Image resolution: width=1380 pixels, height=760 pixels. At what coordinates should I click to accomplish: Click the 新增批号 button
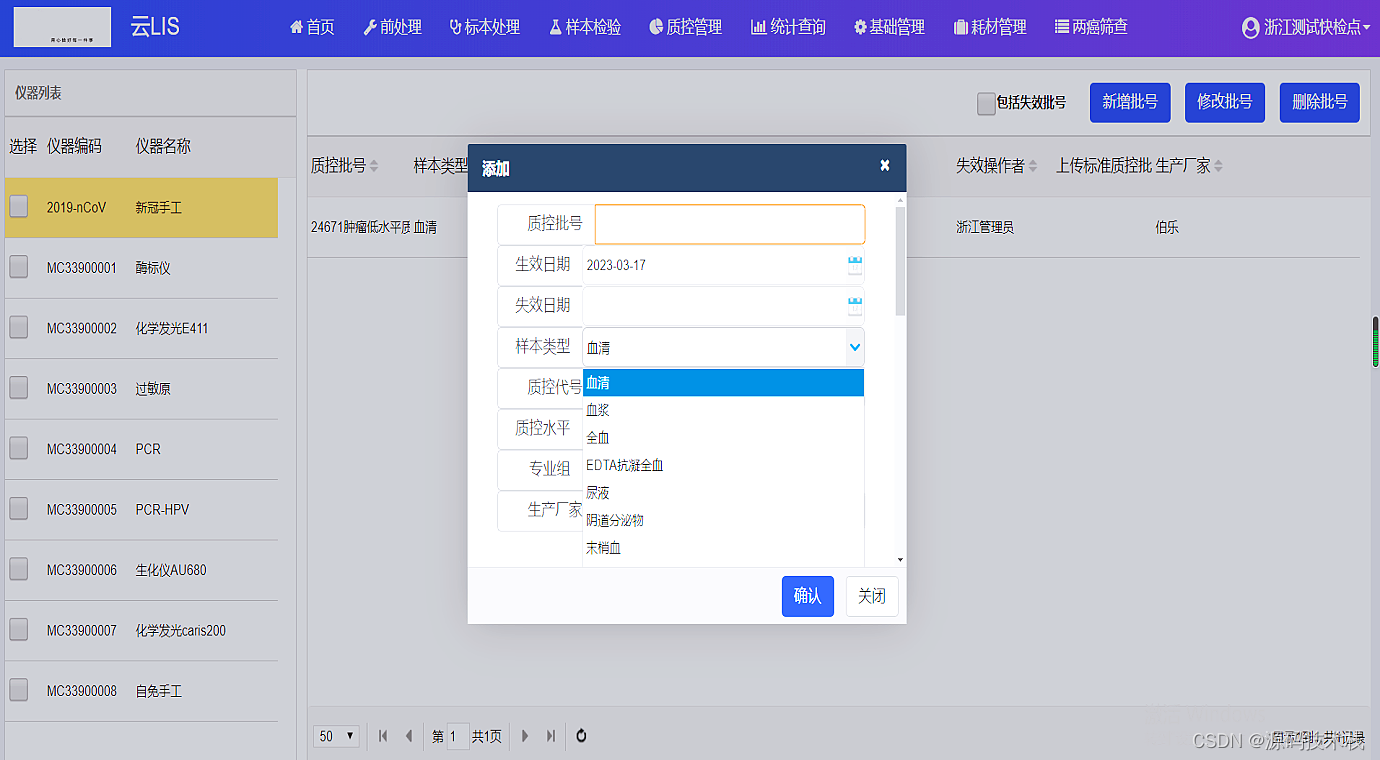coord(1129,102)
